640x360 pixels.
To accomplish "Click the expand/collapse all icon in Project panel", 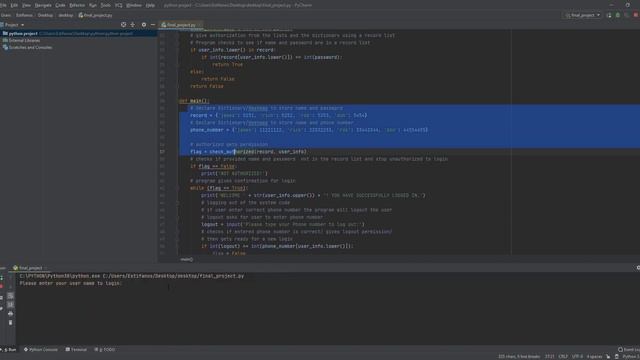I will point(133,25).
